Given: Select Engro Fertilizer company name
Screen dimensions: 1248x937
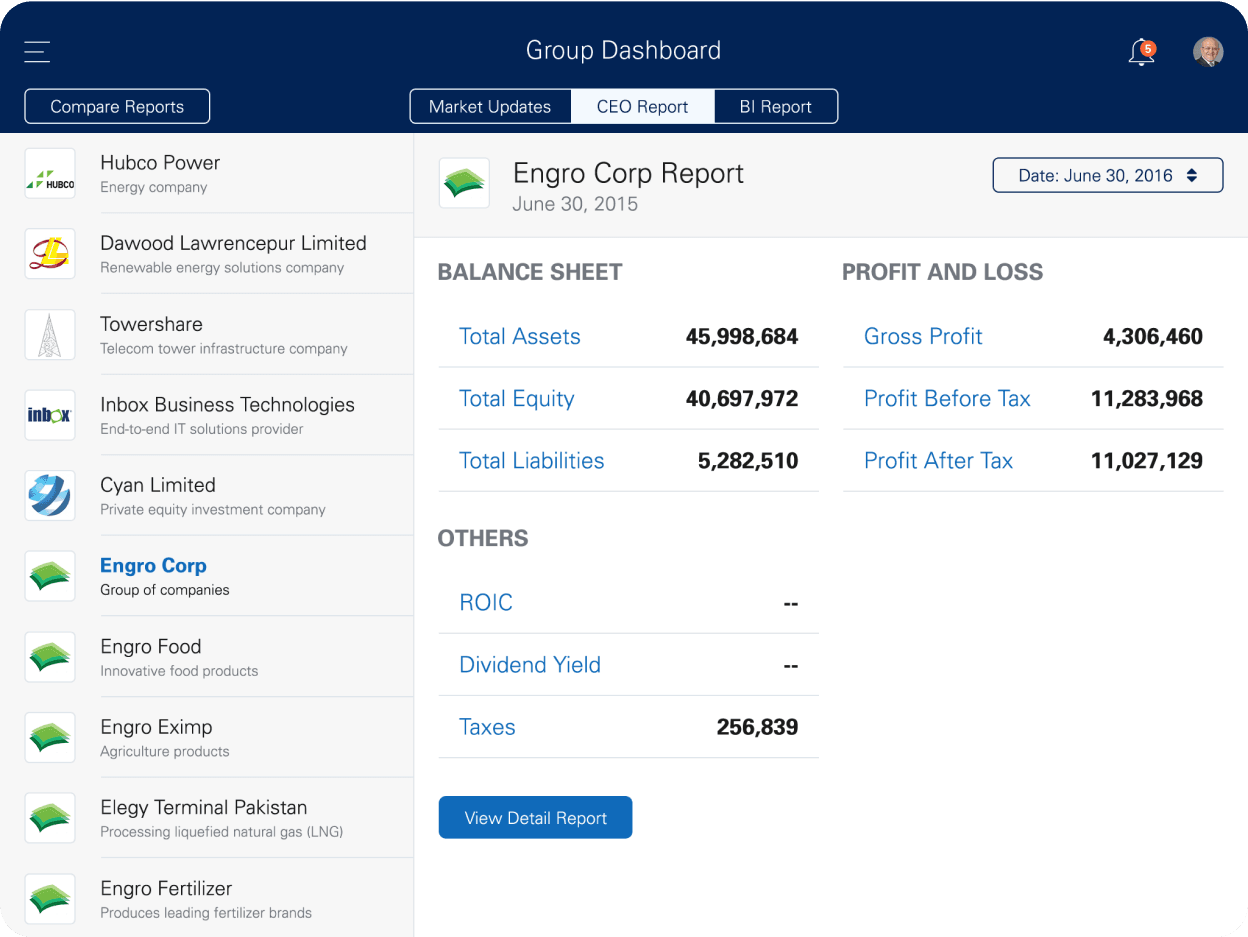Looking at the screenshot, I should [166, 889].
